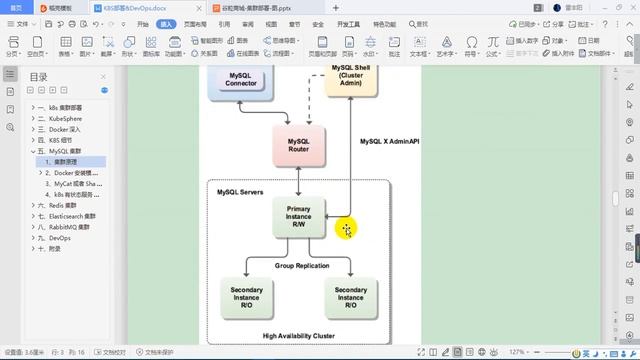Insert a mind map (思维导图)
Viewport: 640px width, 360px height.
click(x=282, y=40)
